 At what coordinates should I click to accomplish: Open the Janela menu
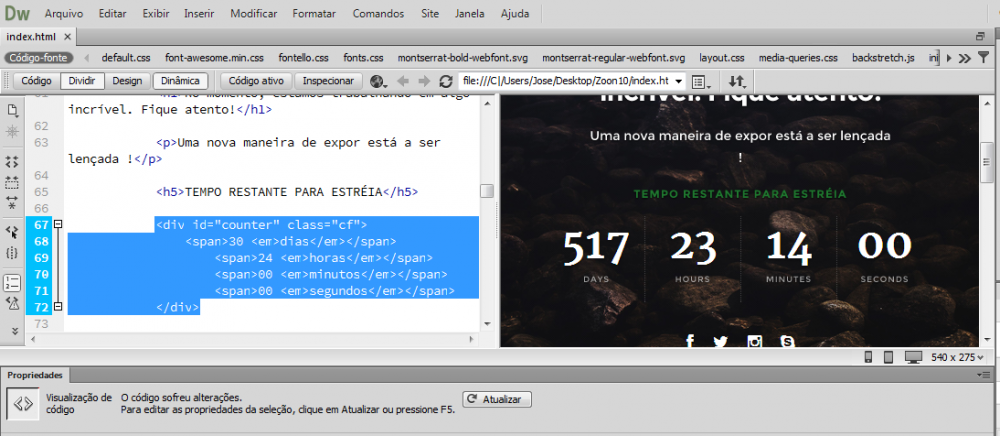click(x=469, y=13)
